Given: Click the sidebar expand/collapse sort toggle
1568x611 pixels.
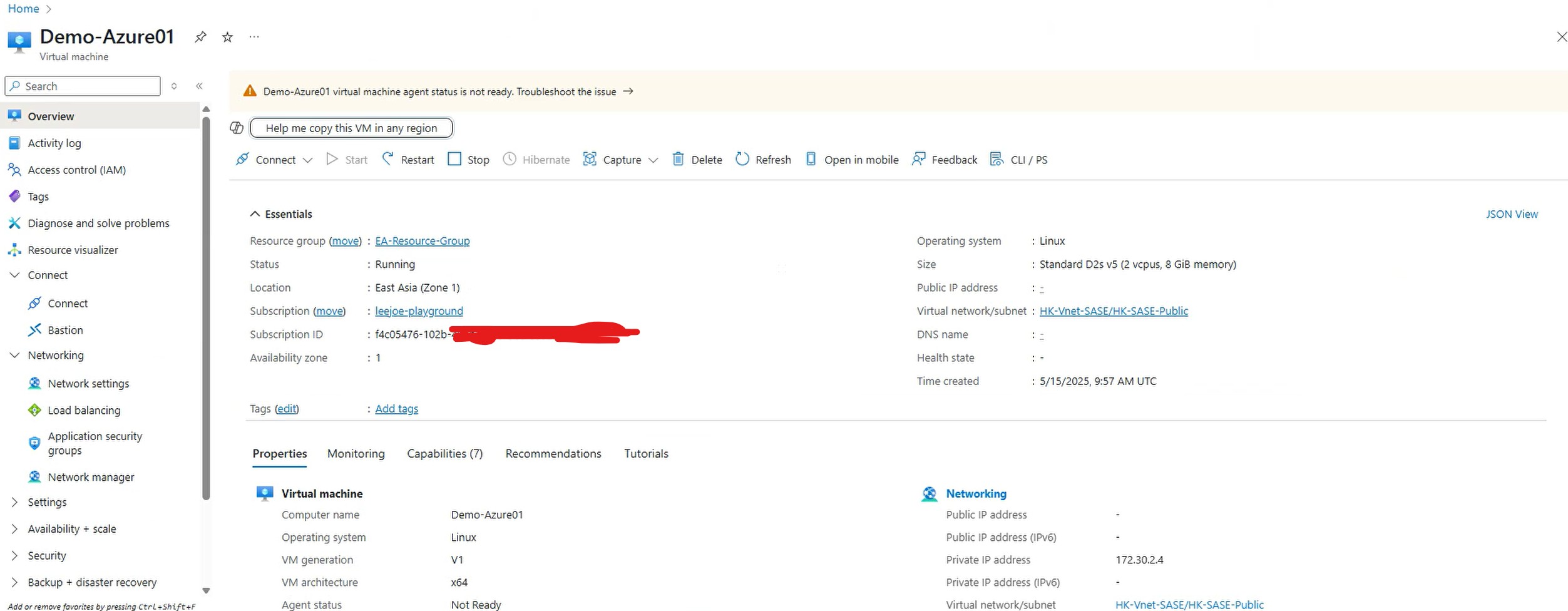Looking at the screenshot, I should click(x=174, y=86).
